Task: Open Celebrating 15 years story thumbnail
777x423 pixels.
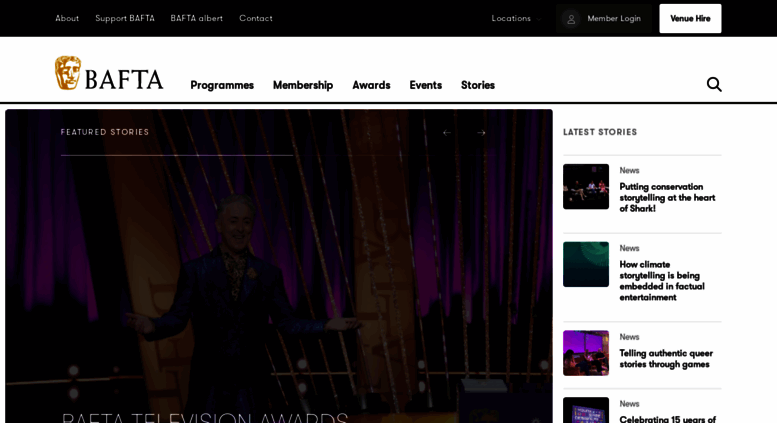Action: [x=586, y=410]
